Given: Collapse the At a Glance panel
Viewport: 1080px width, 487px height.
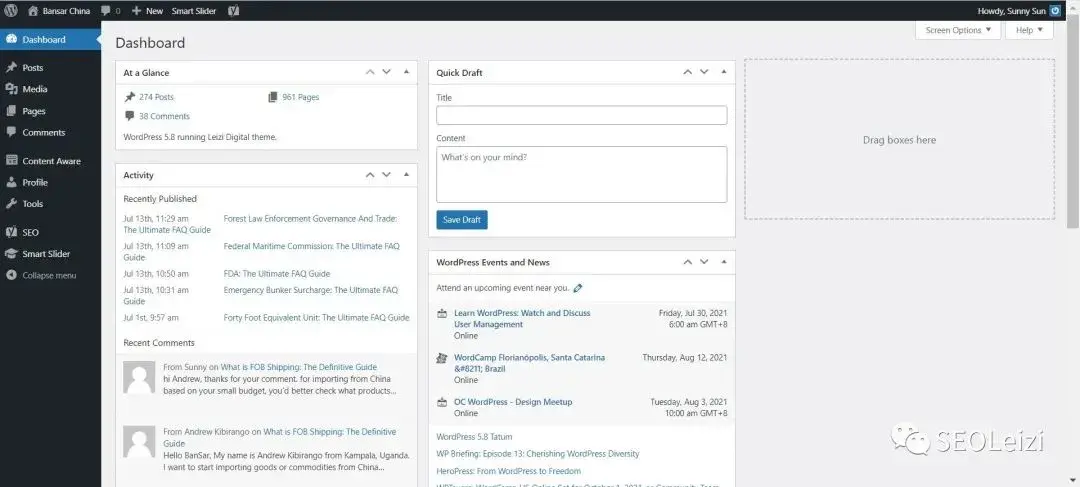Looking at the screenshot, I should (x=406, y=72).
